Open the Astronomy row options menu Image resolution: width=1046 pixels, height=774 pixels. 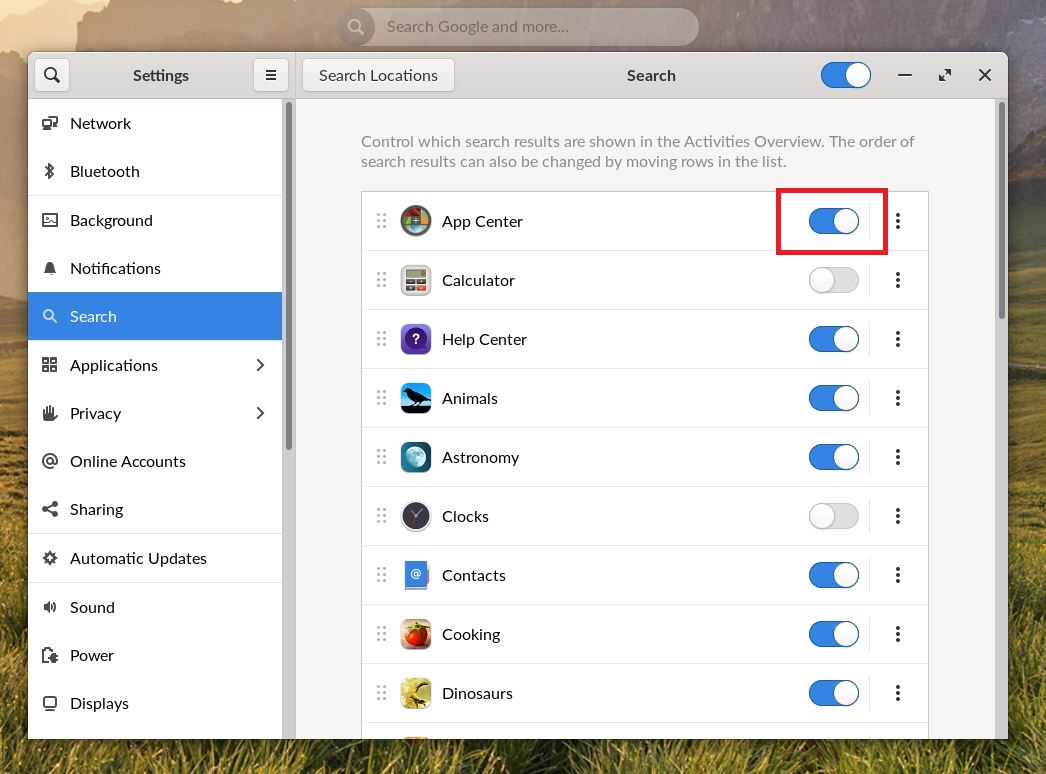pyautogui.click(x=898, y=457)
